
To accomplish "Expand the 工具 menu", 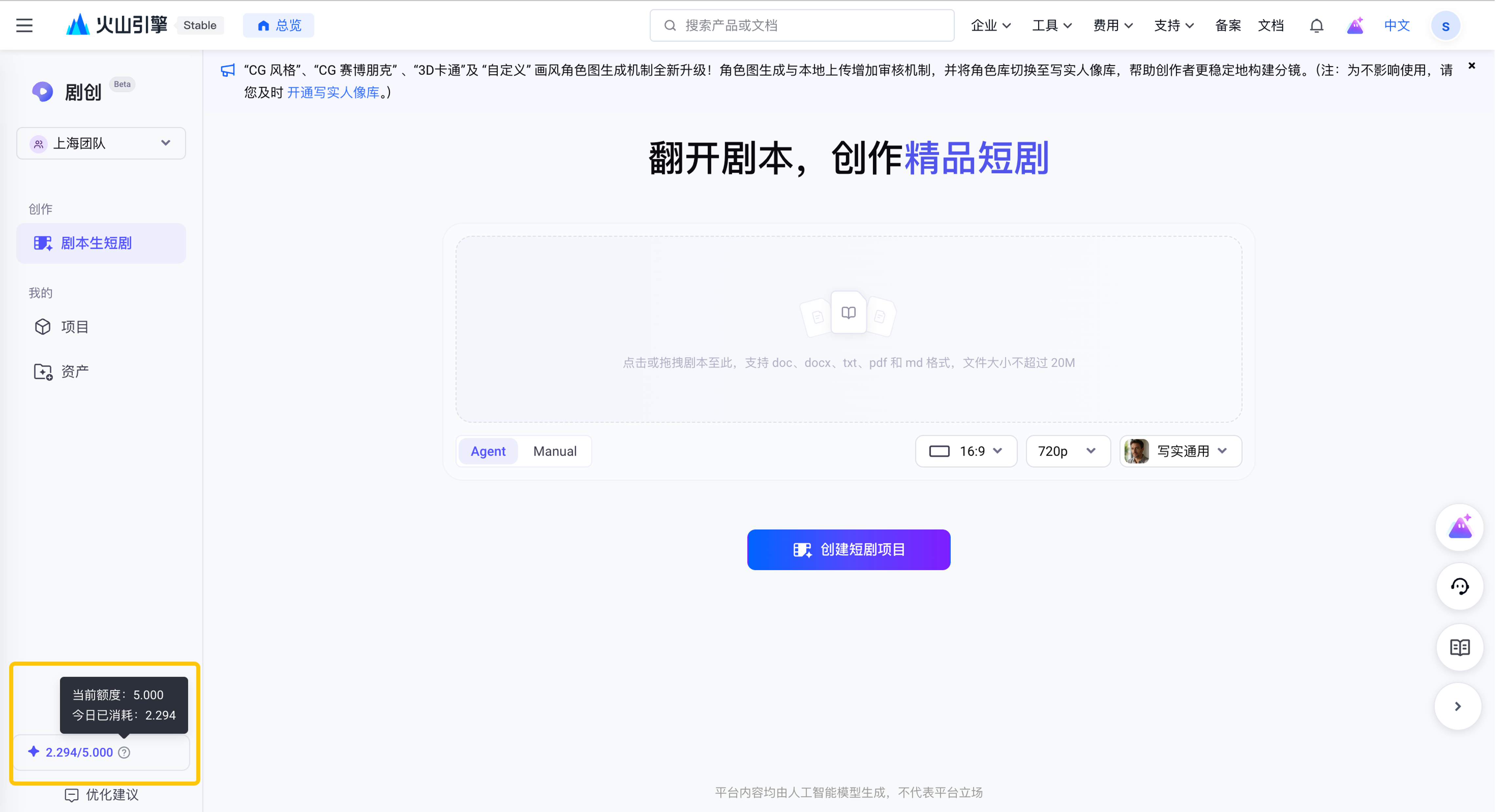I will click(1052, 26).
